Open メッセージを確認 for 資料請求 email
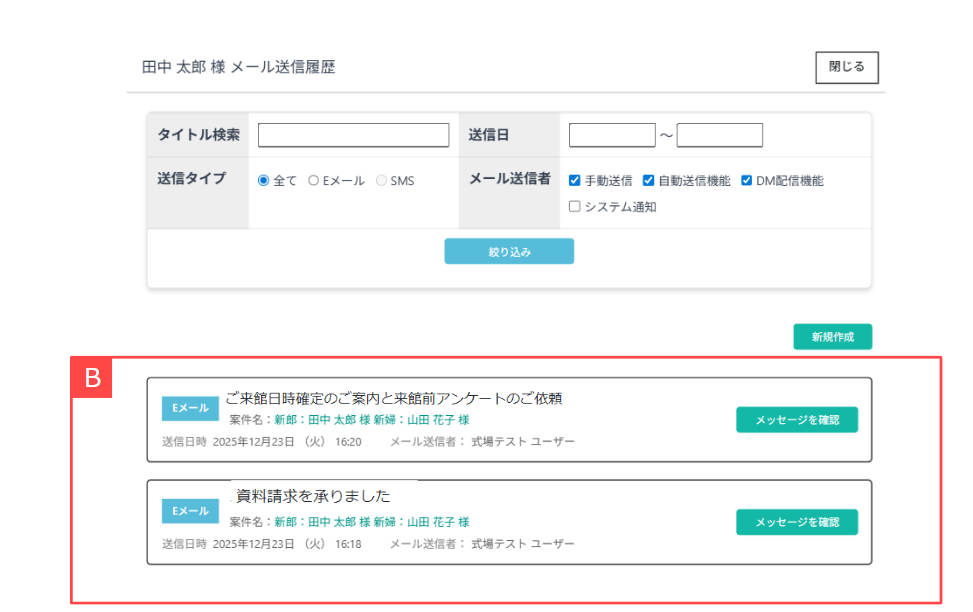The image size is (973, 612). coord(796,522)
